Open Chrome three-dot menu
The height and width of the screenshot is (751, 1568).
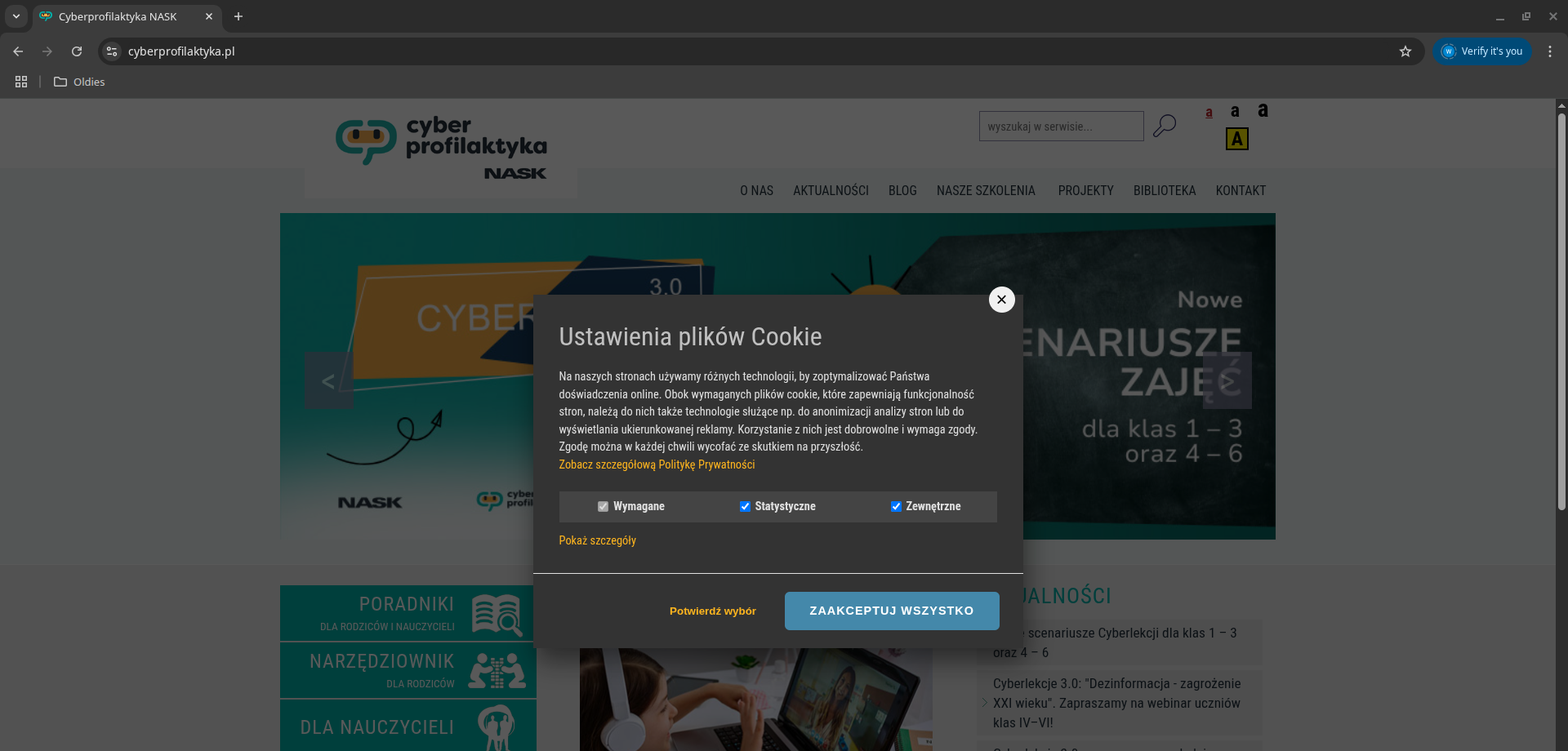coord(1549,51)
